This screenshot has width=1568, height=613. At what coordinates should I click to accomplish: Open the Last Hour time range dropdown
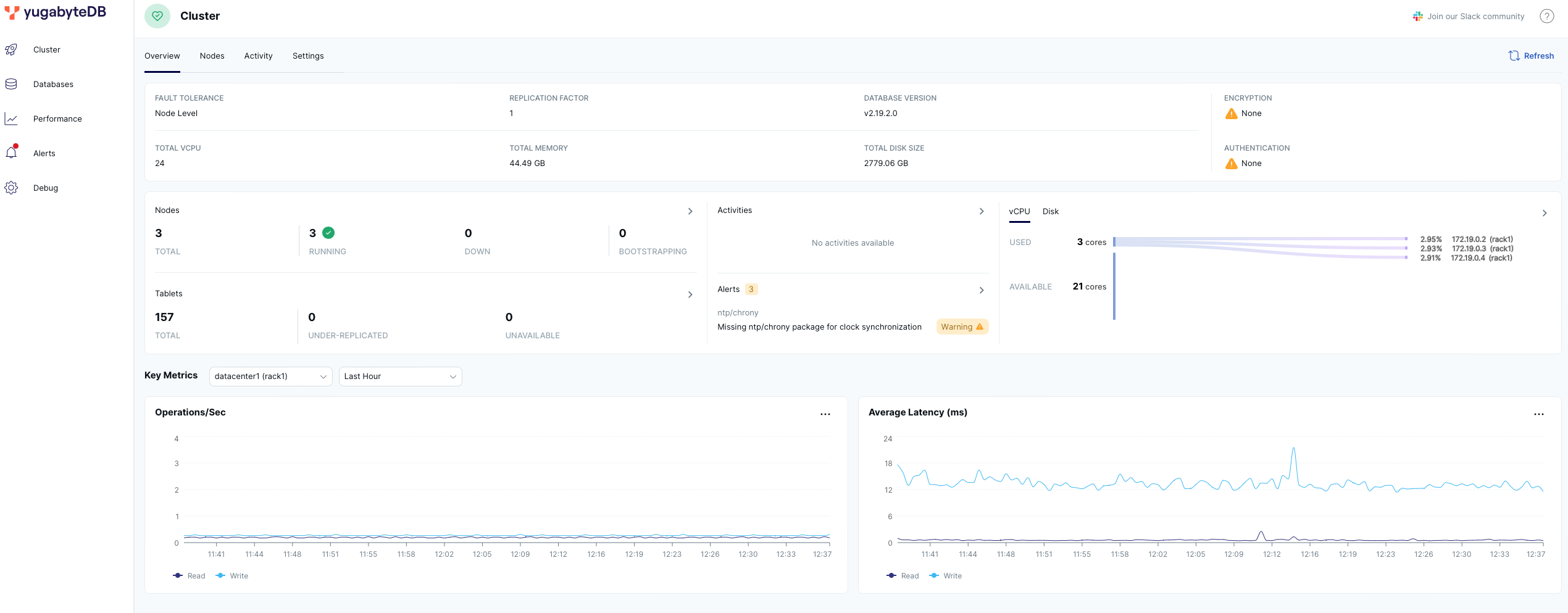tap(400, 377)
